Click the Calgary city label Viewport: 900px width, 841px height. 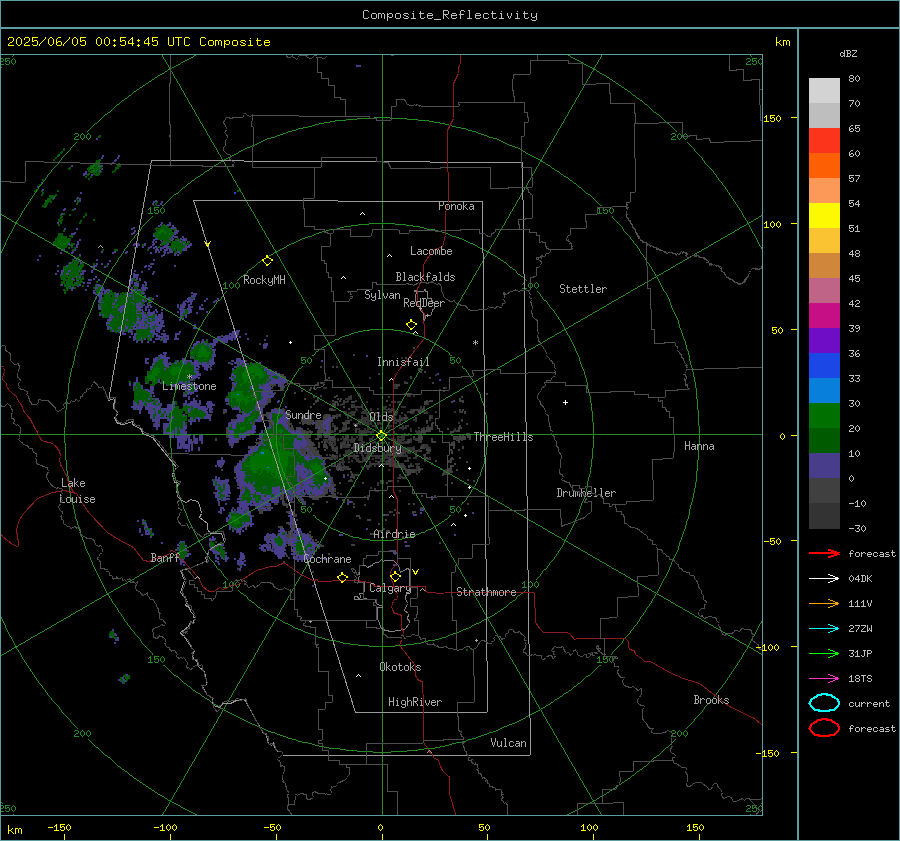(x=390, y=588)
